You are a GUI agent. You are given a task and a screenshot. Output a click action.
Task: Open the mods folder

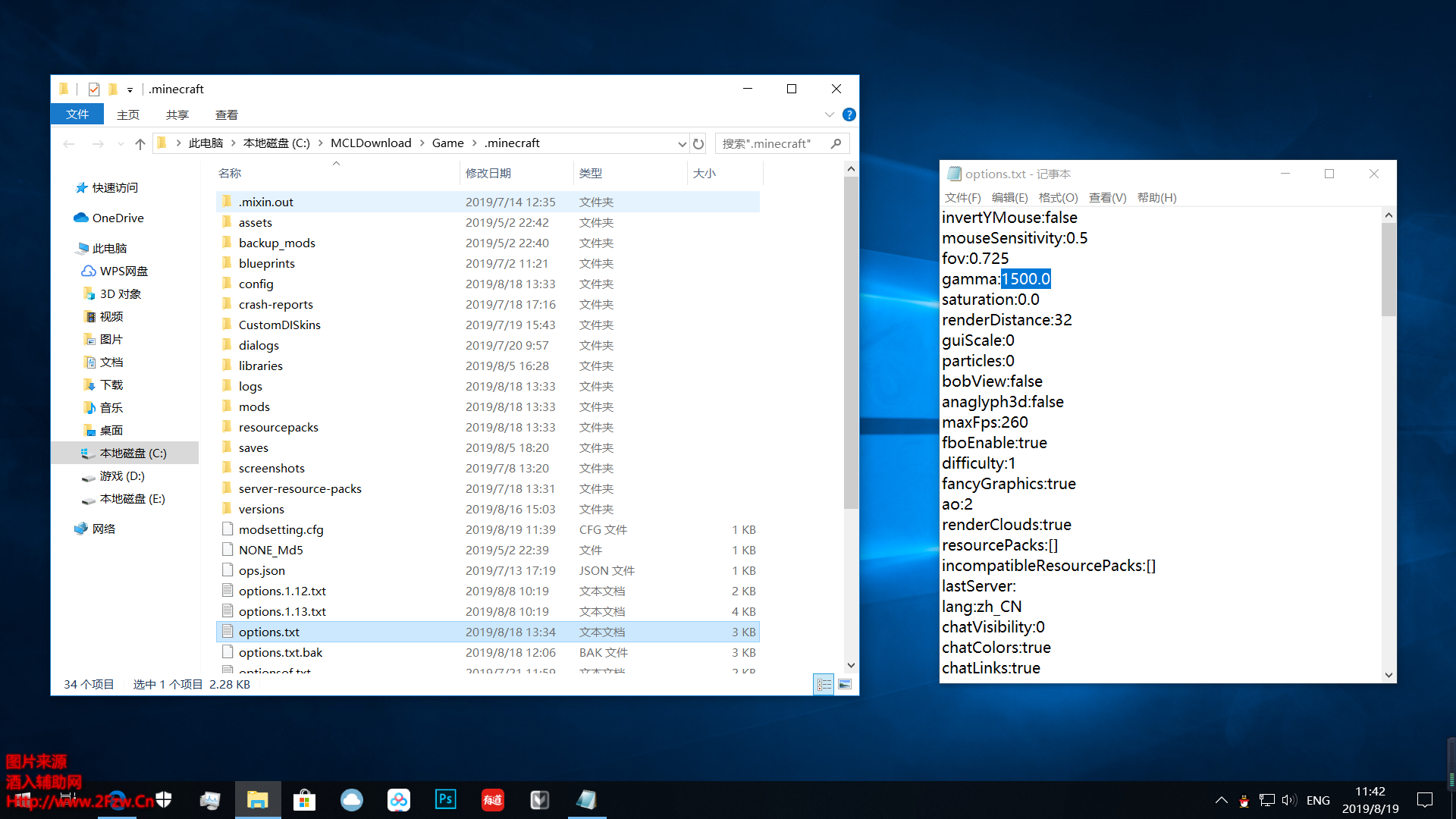coord(253,406)
